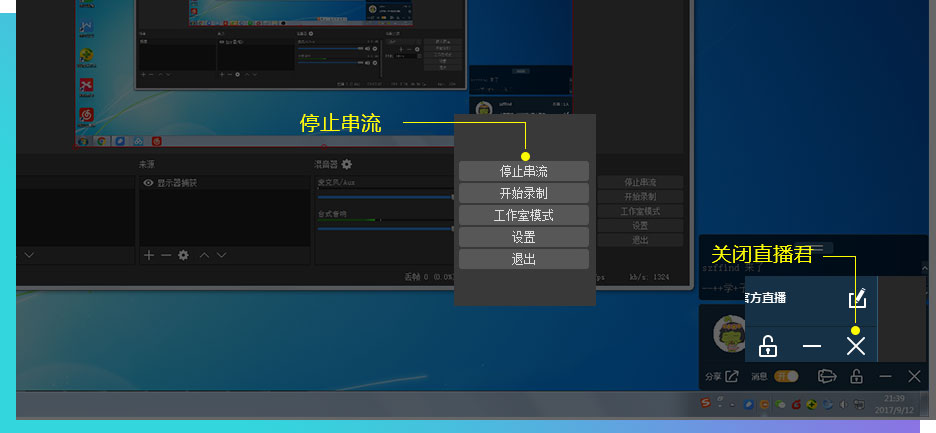Click the magnified 停止串流 button

tap(524, 171)
